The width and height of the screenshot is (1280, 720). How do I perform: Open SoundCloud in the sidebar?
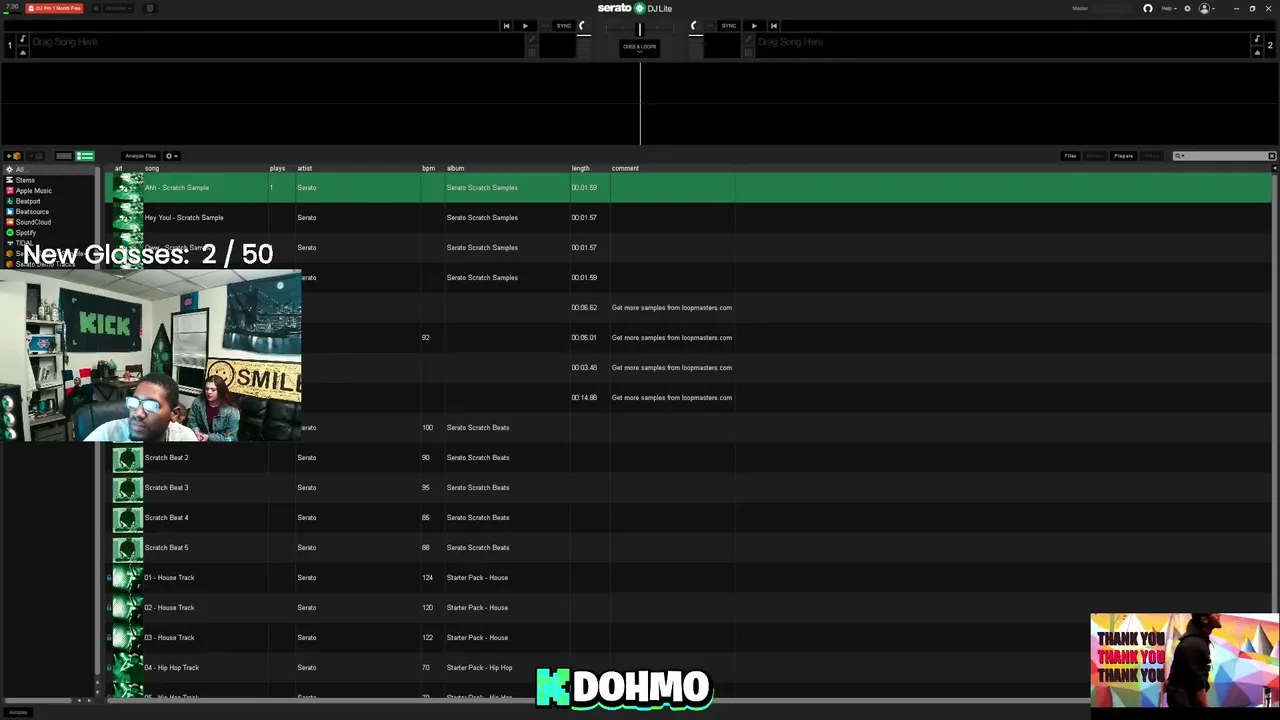(x=33, y=222)
